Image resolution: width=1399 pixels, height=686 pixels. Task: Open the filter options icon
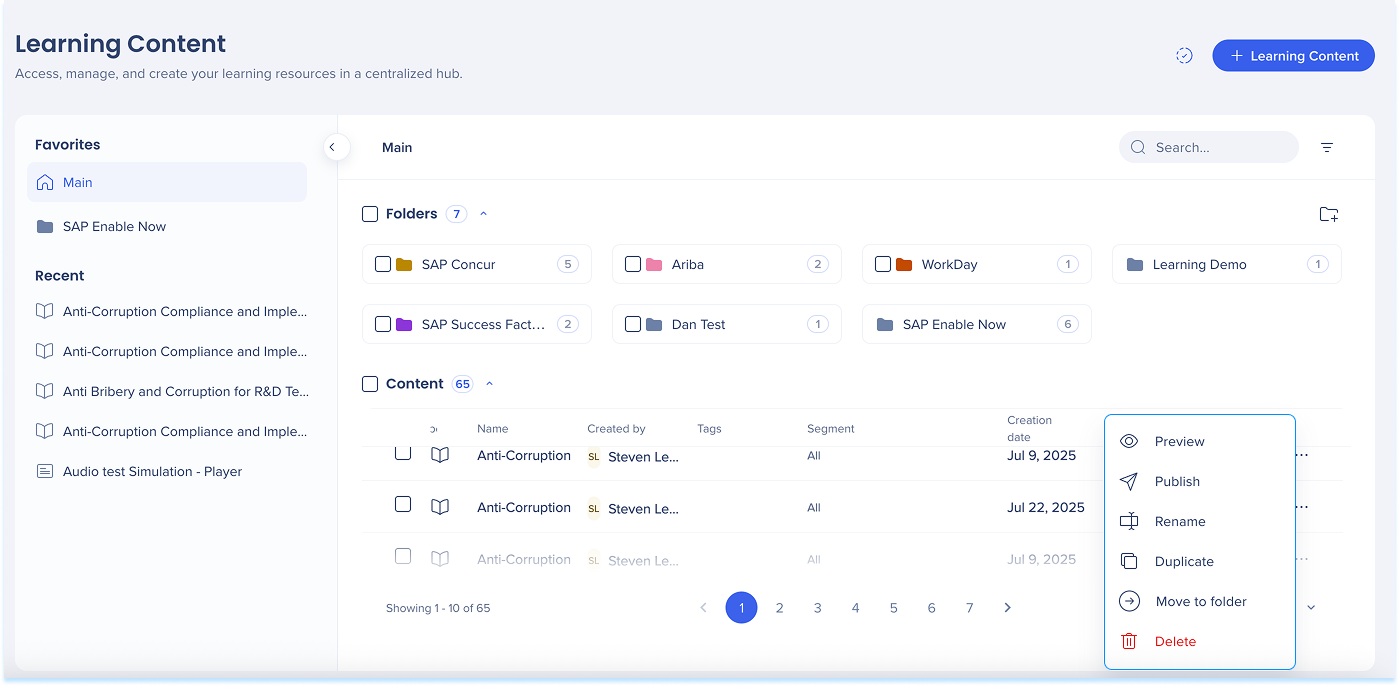point(1327,147)
